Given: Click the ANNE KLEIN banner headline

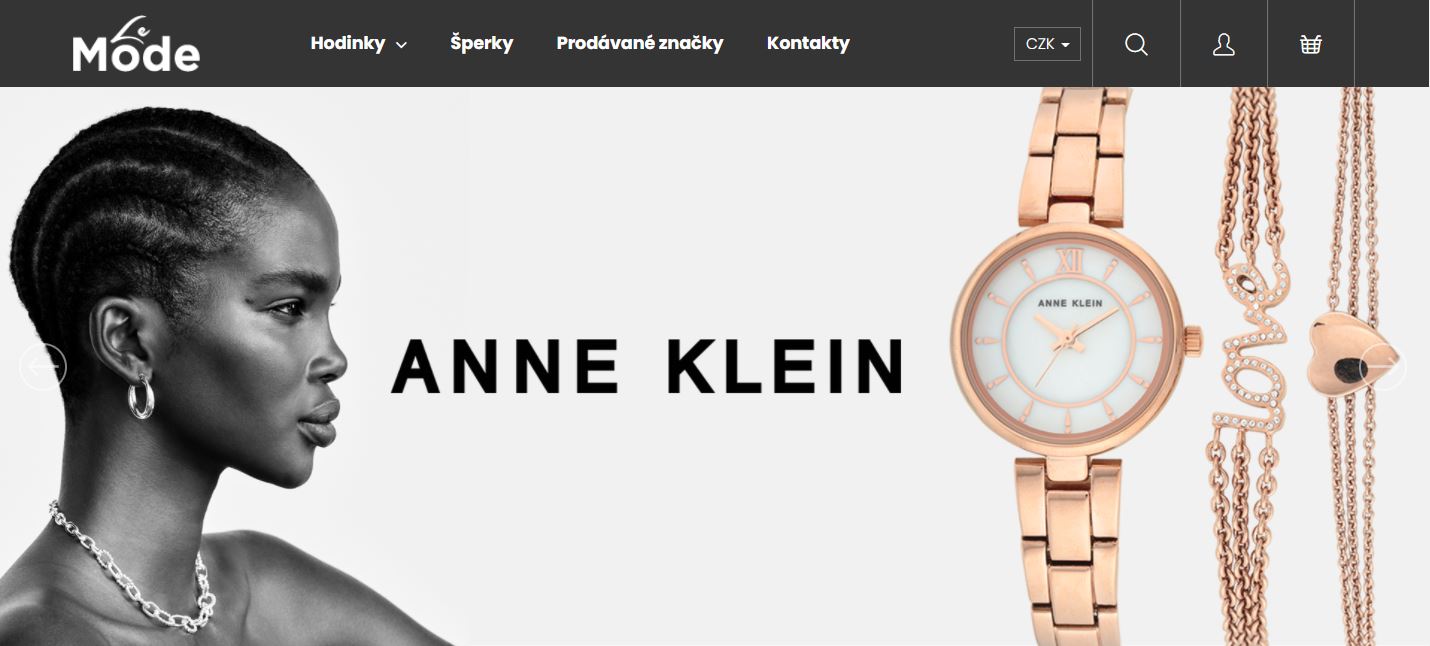Looking at the screenshot, I should pos(648,366).
